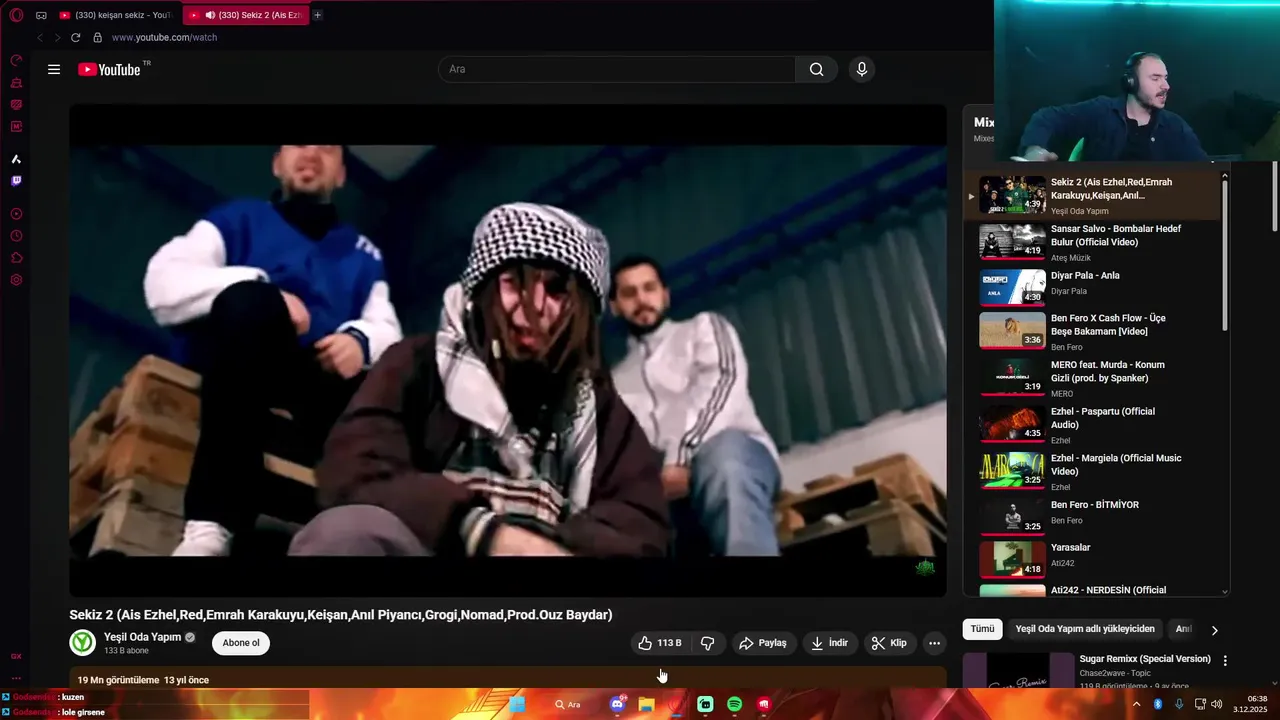This screenshot has width=1280, height=720.
Task: Click in the YouTube Ara search field
Action: (617, 69)
